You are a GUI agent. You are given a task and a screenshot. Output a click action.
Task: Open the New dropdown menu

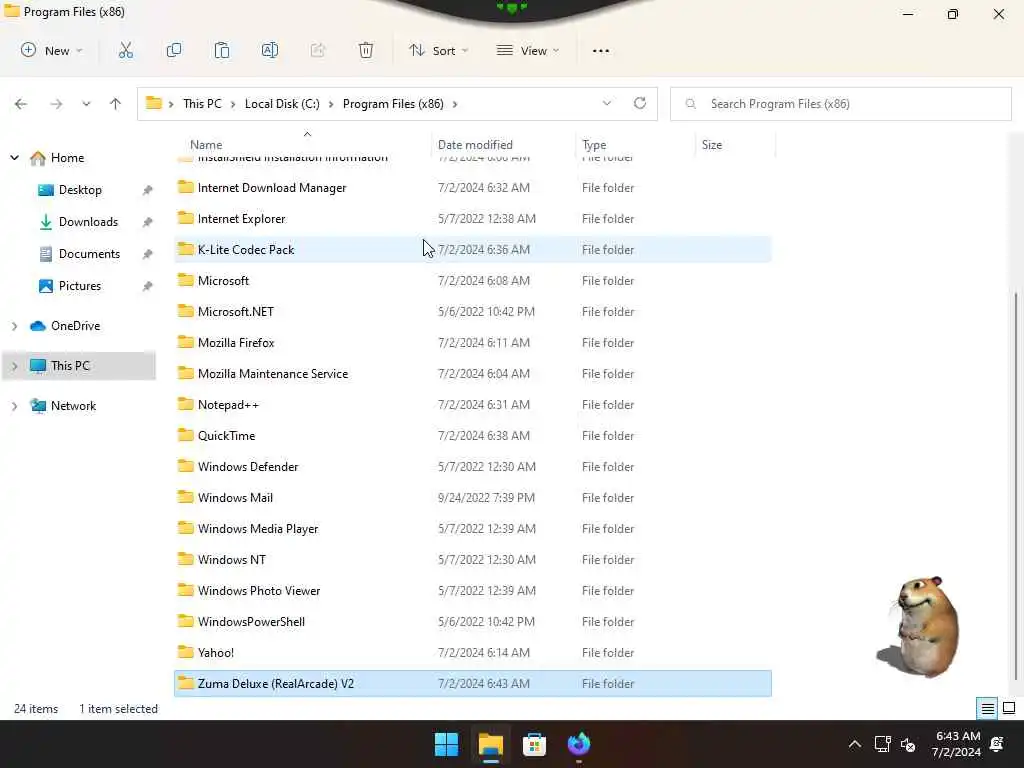(52, 50)
